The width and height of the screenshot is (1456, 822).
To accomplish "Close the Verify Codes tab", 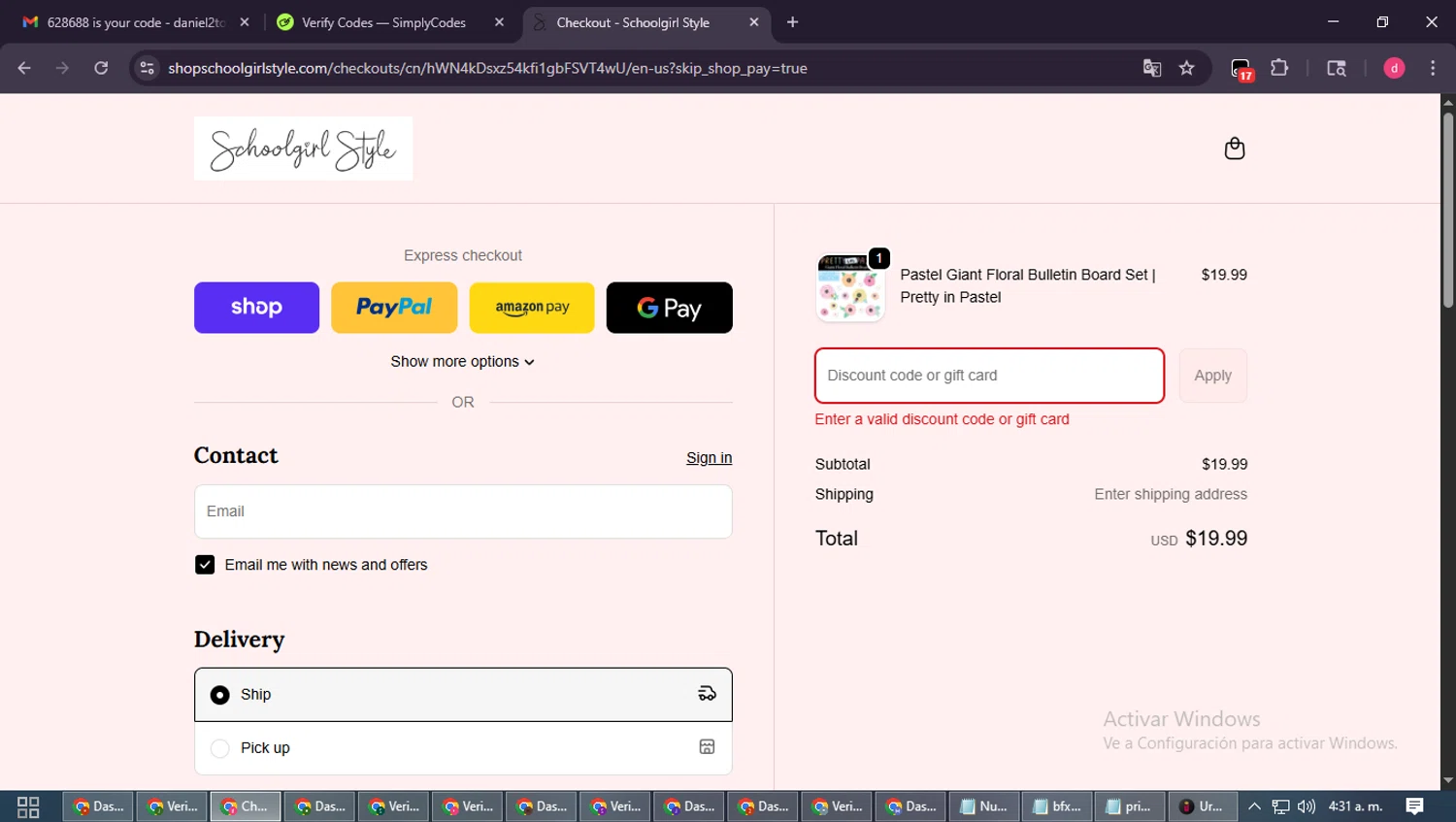I will [499, 22].
